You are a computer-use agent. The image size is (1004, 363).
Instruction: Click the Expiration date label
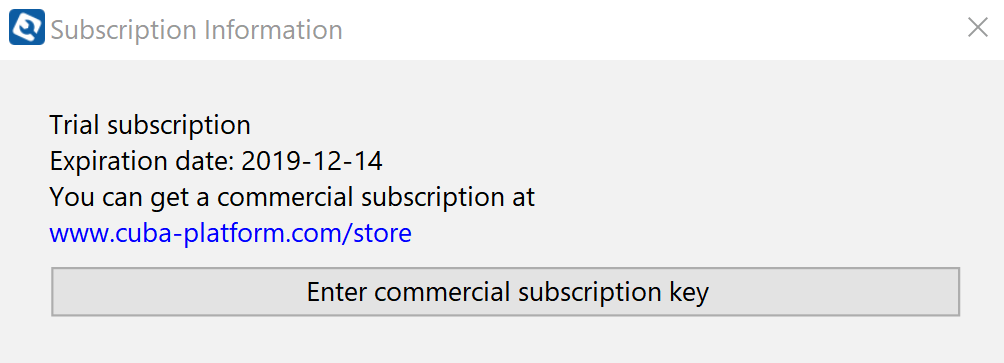142,161
